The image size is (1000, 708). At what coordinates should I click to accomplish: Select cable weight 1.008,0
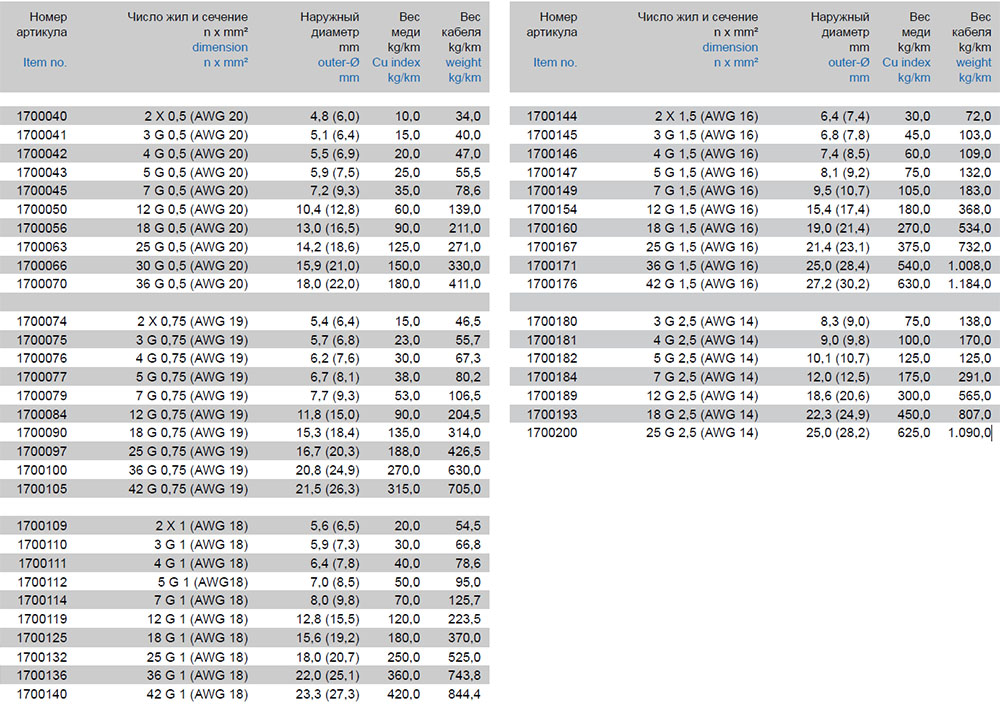click(969, 265)
